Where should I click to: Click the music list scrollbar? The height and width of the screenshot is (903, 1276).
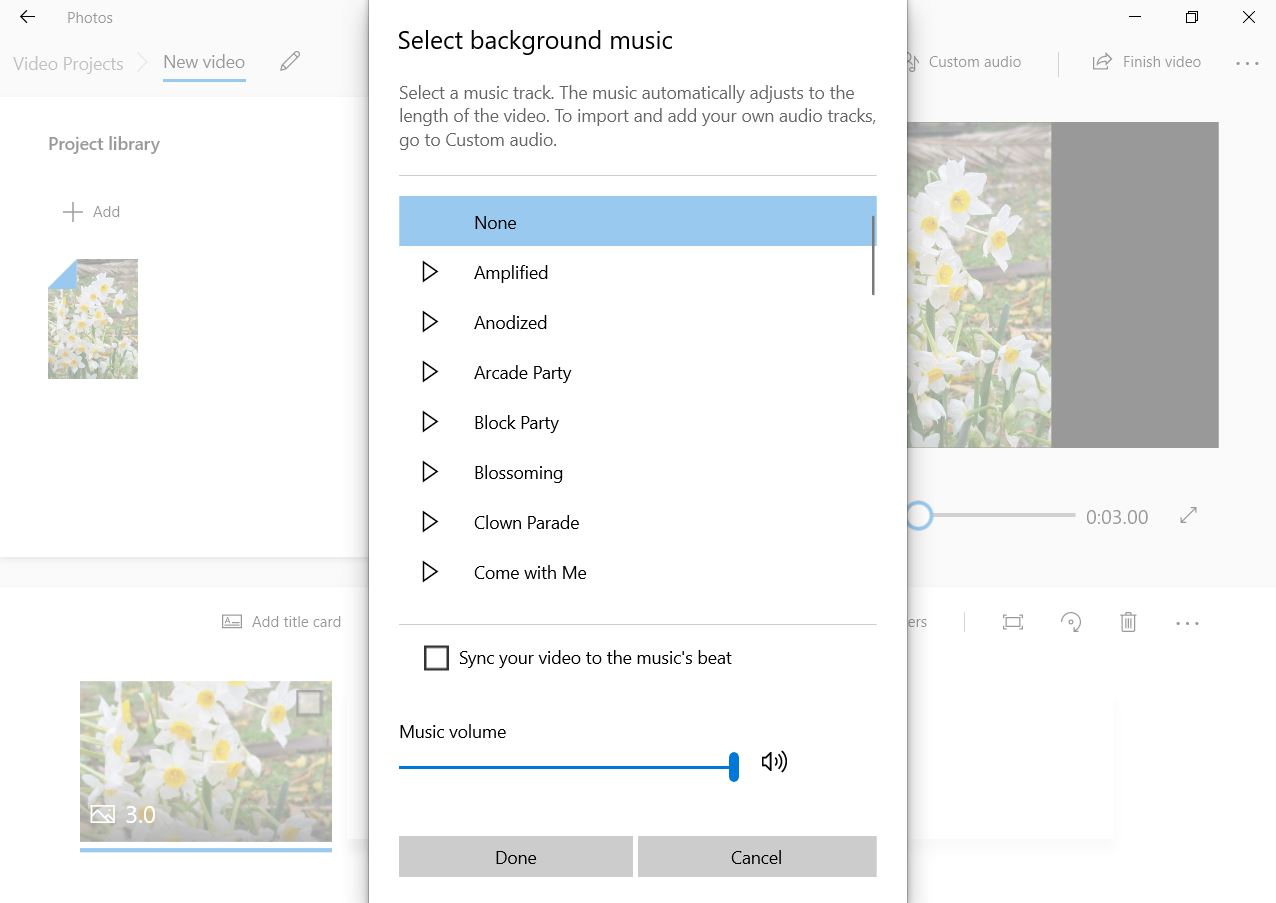(873, 256)
